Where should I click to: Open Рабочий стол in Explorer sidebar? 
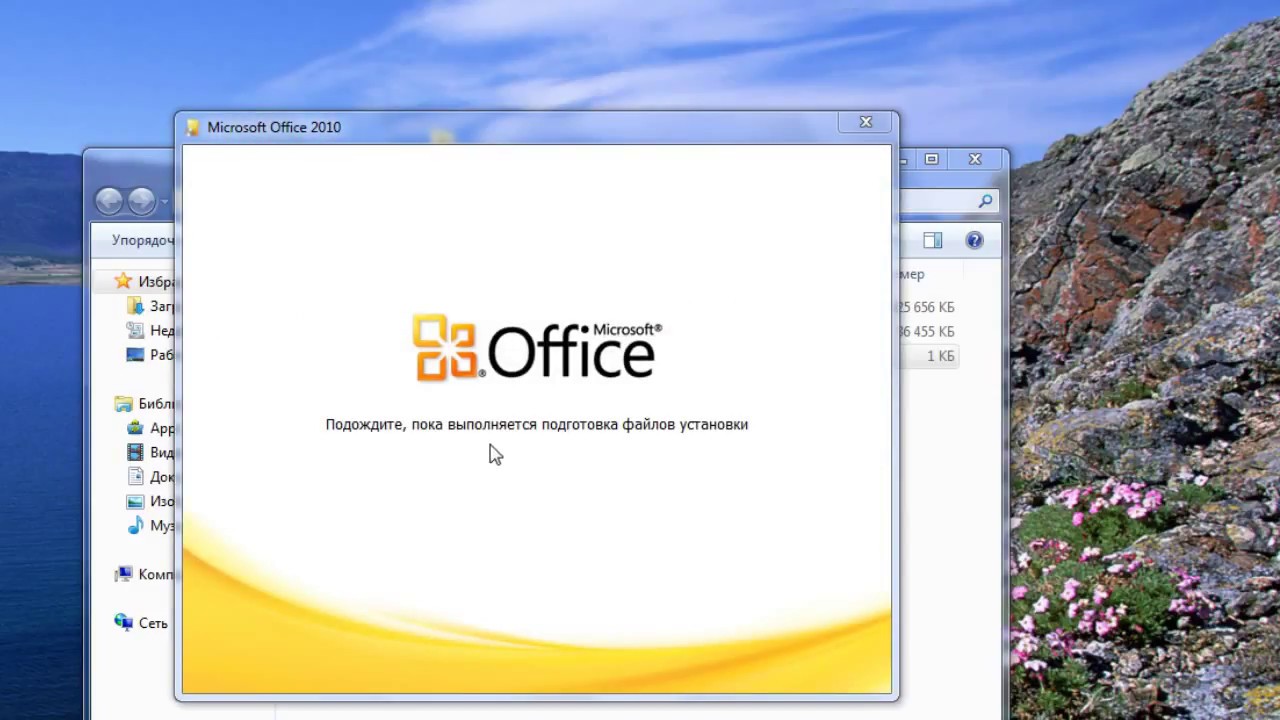pos(149,354)
